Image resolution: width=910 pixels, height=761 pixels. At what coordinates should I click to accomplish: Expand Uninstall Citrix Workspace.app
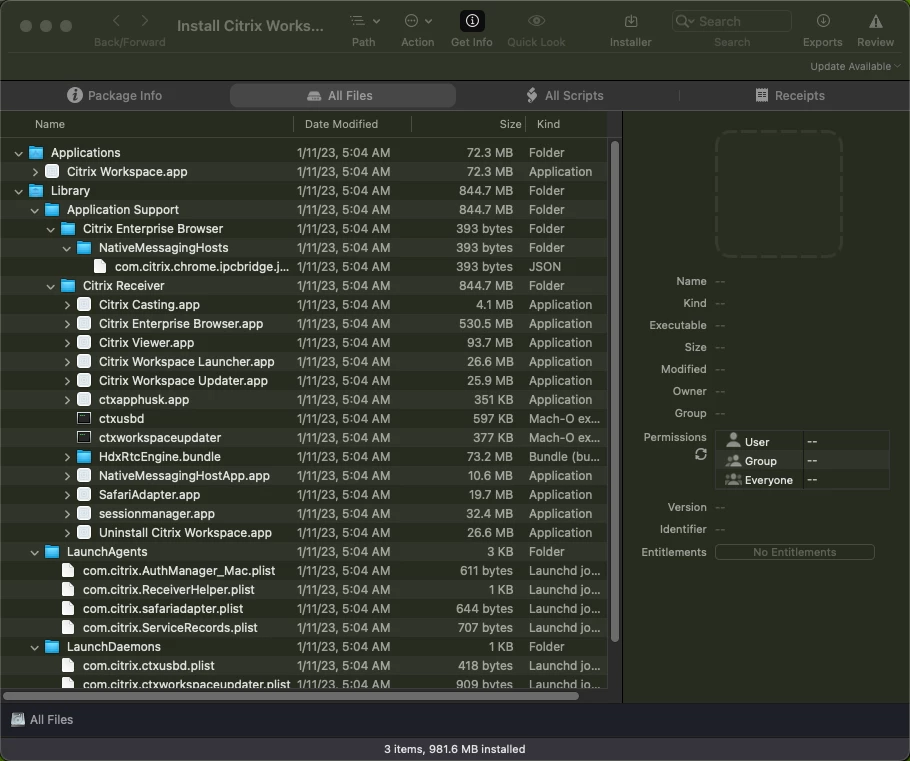coord(67,533)
